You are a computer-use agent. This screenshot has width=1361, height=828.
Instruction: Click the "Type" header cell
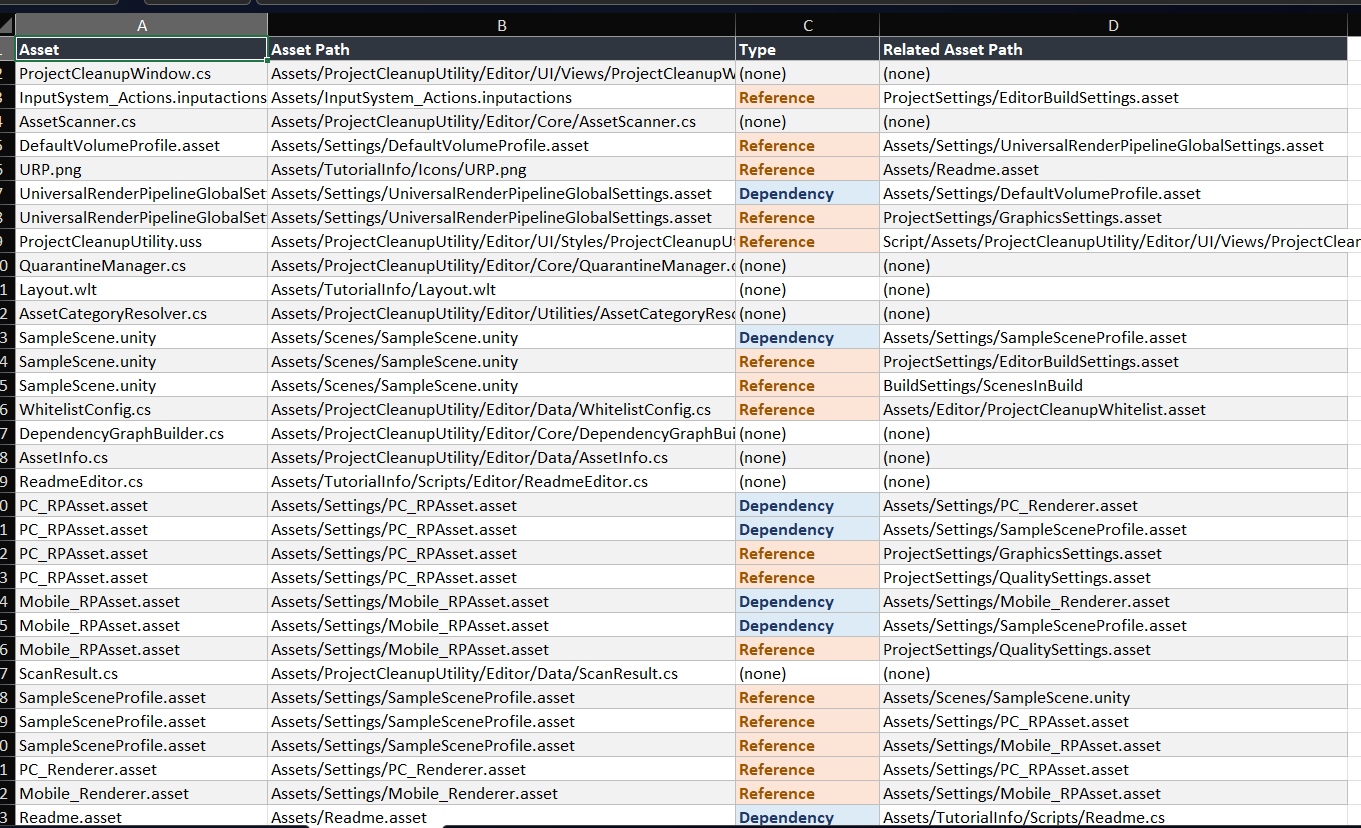[x=808, y=49]
